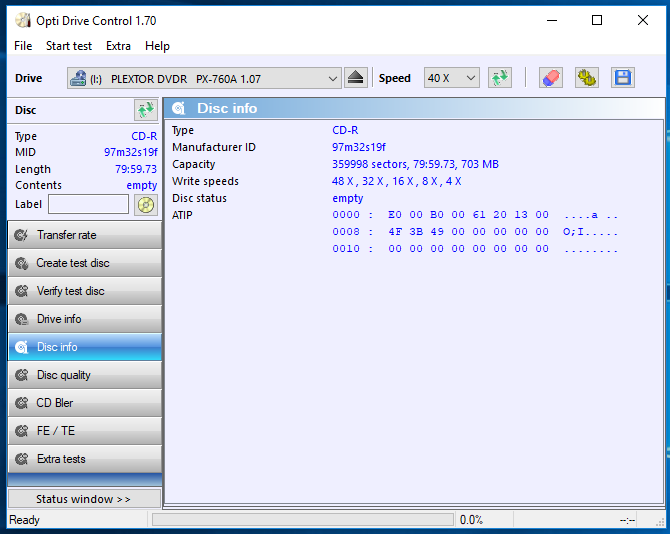670x534 pixels.
Task: Switch to CD Bler test
Action: point(85,403)
